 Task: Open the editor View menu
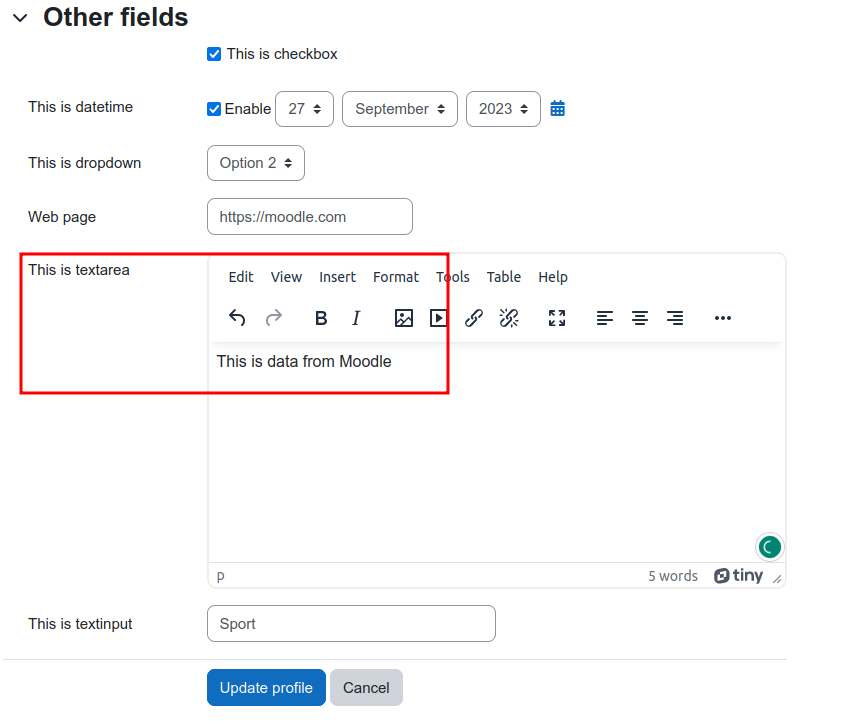tap(286, 277)
